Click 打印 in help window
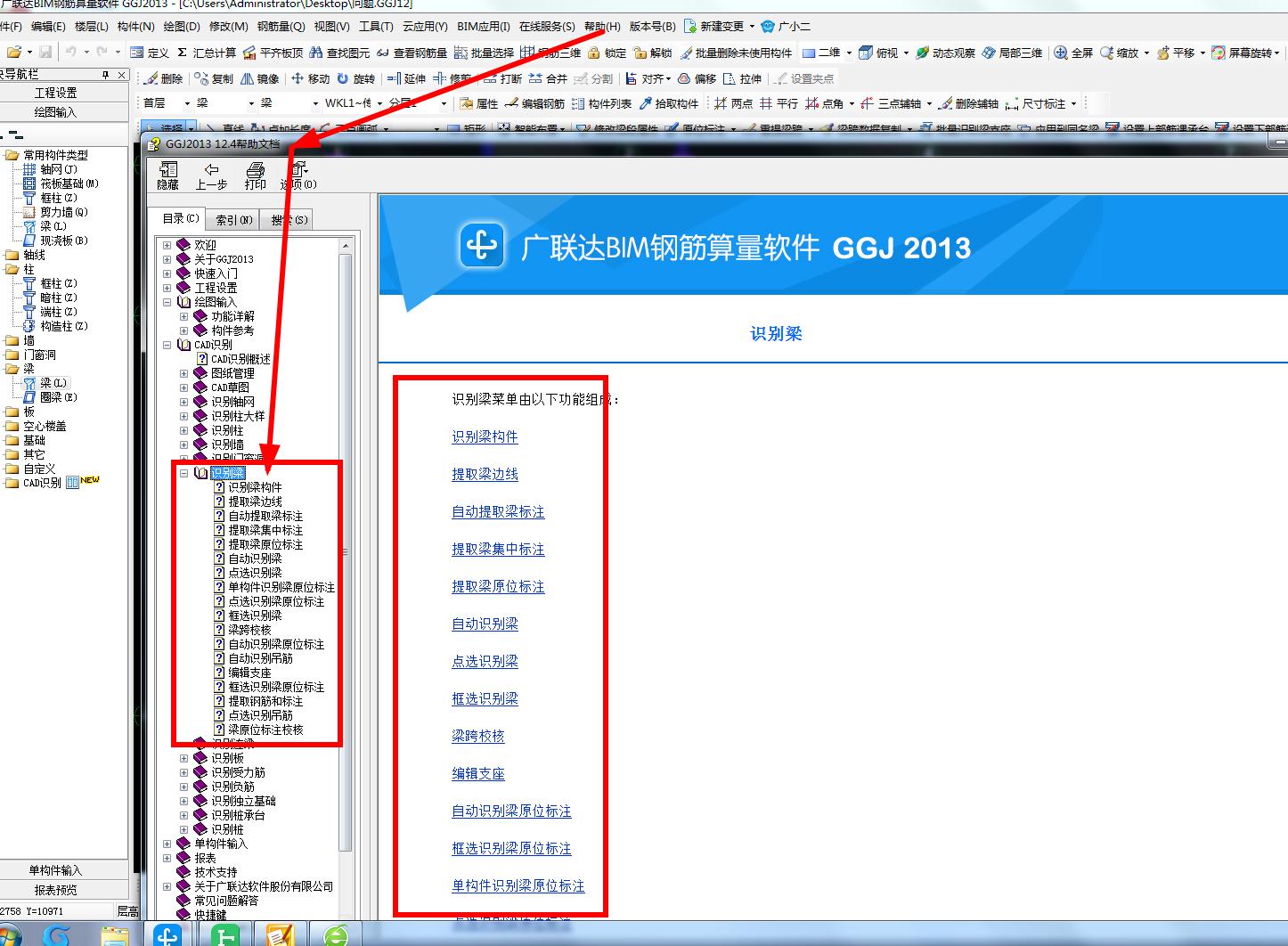Image resolution: width=1288 pixels, height=946 pixels. pyautogui.click(x=256, y=175)
